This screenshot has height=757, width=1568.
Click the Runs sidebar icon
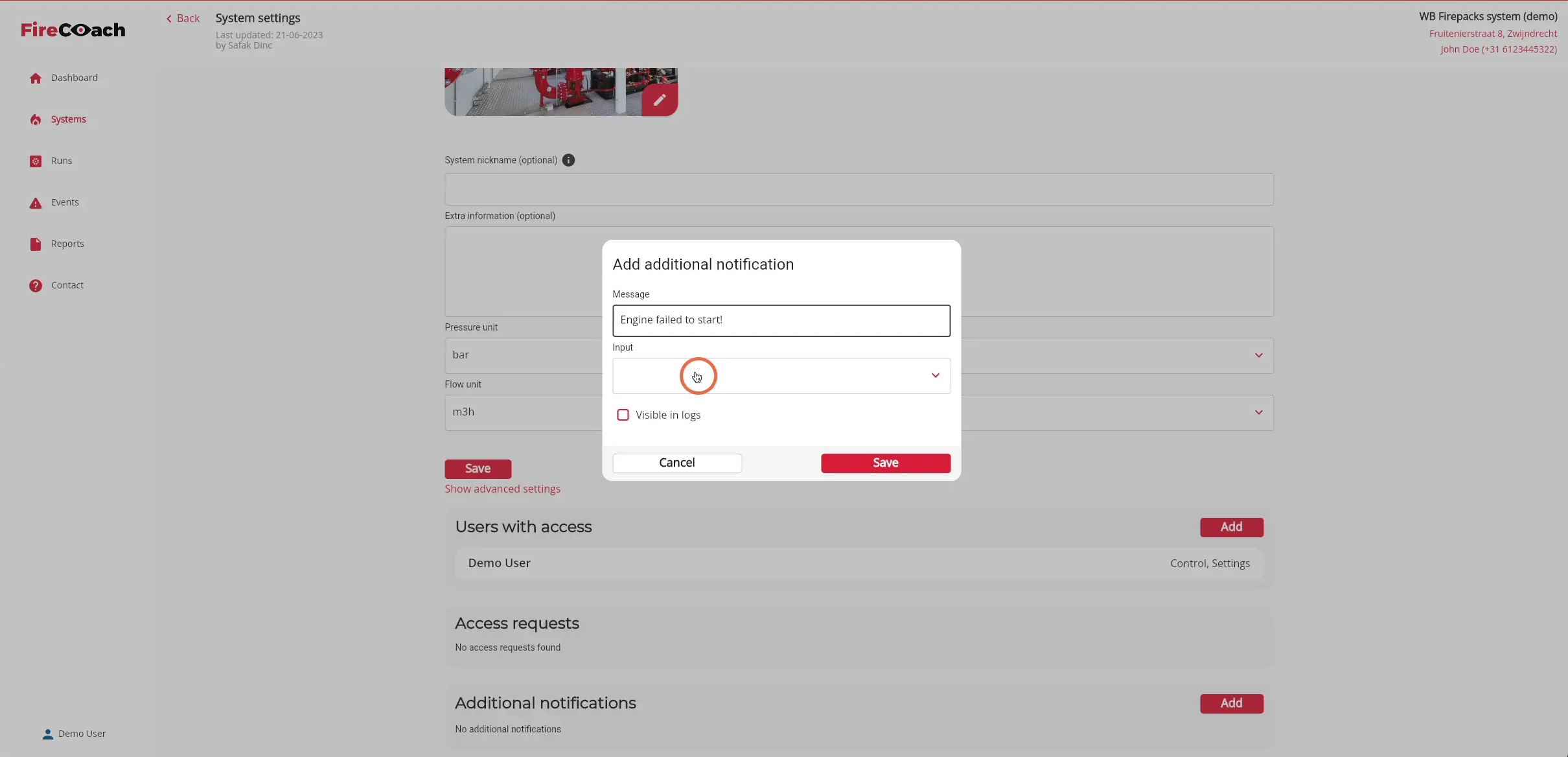pos(36,161)
